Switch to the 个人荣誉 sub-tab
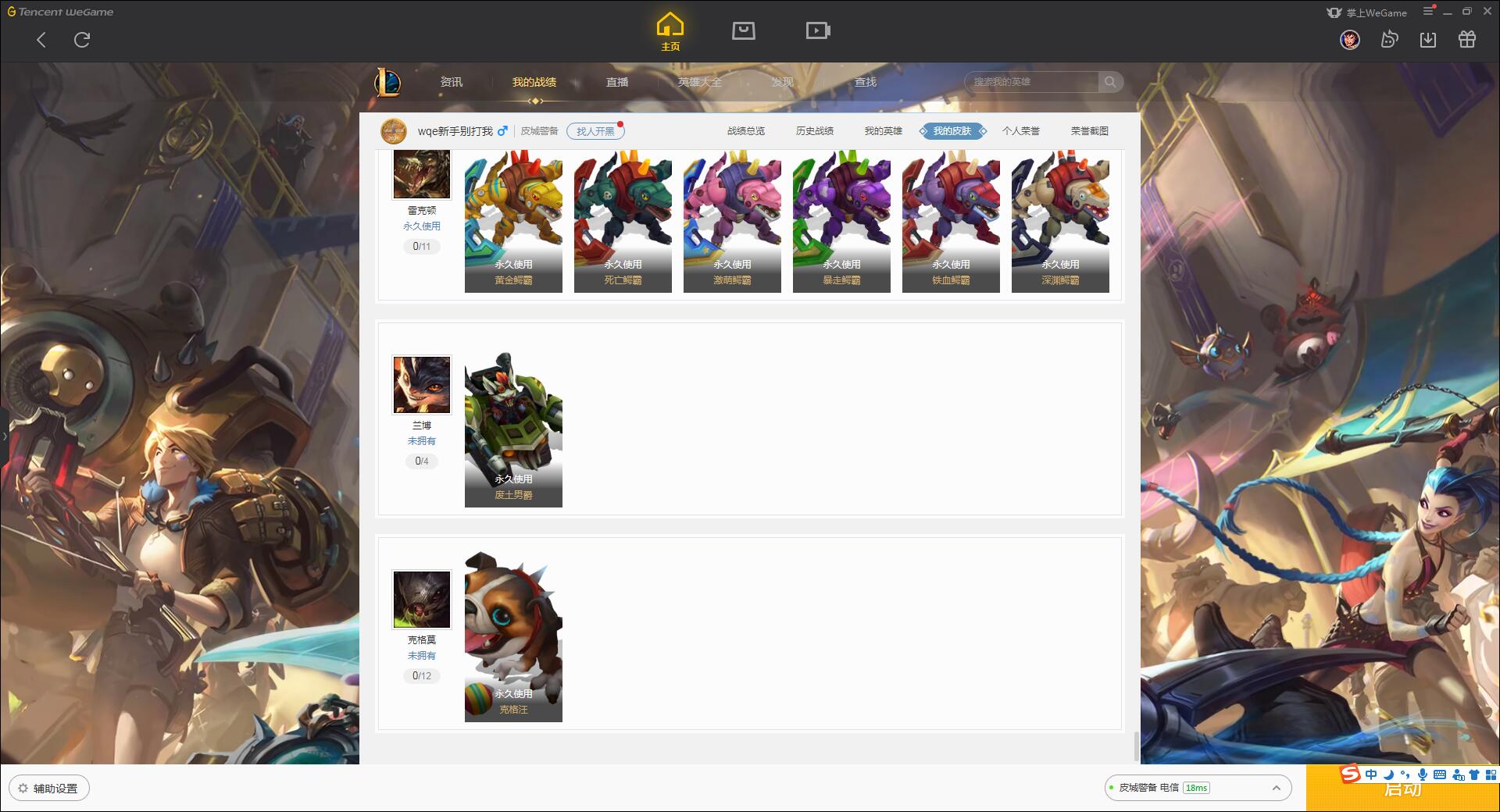Screen dimensions: 1500x812 1021,131
